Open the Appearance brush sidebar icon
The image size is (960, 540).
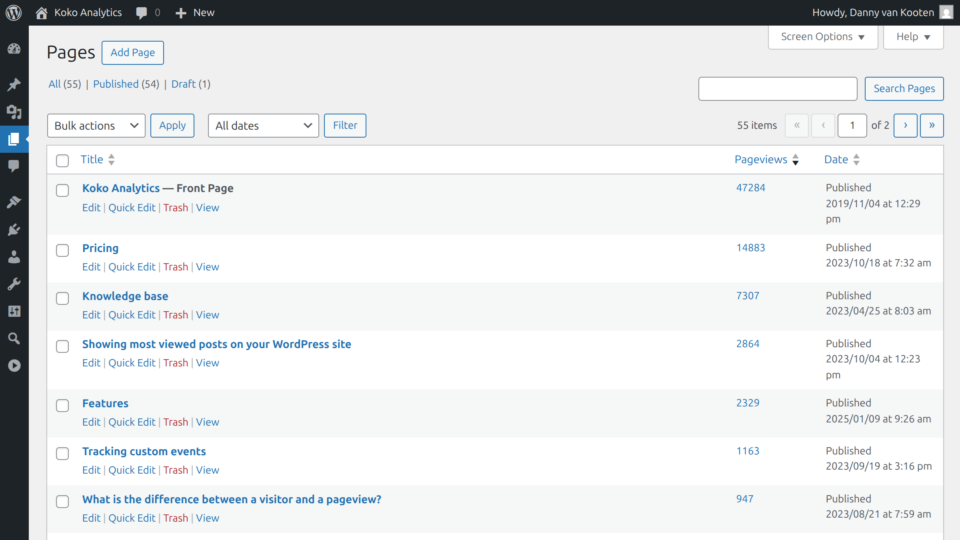[x=13, y=202]
